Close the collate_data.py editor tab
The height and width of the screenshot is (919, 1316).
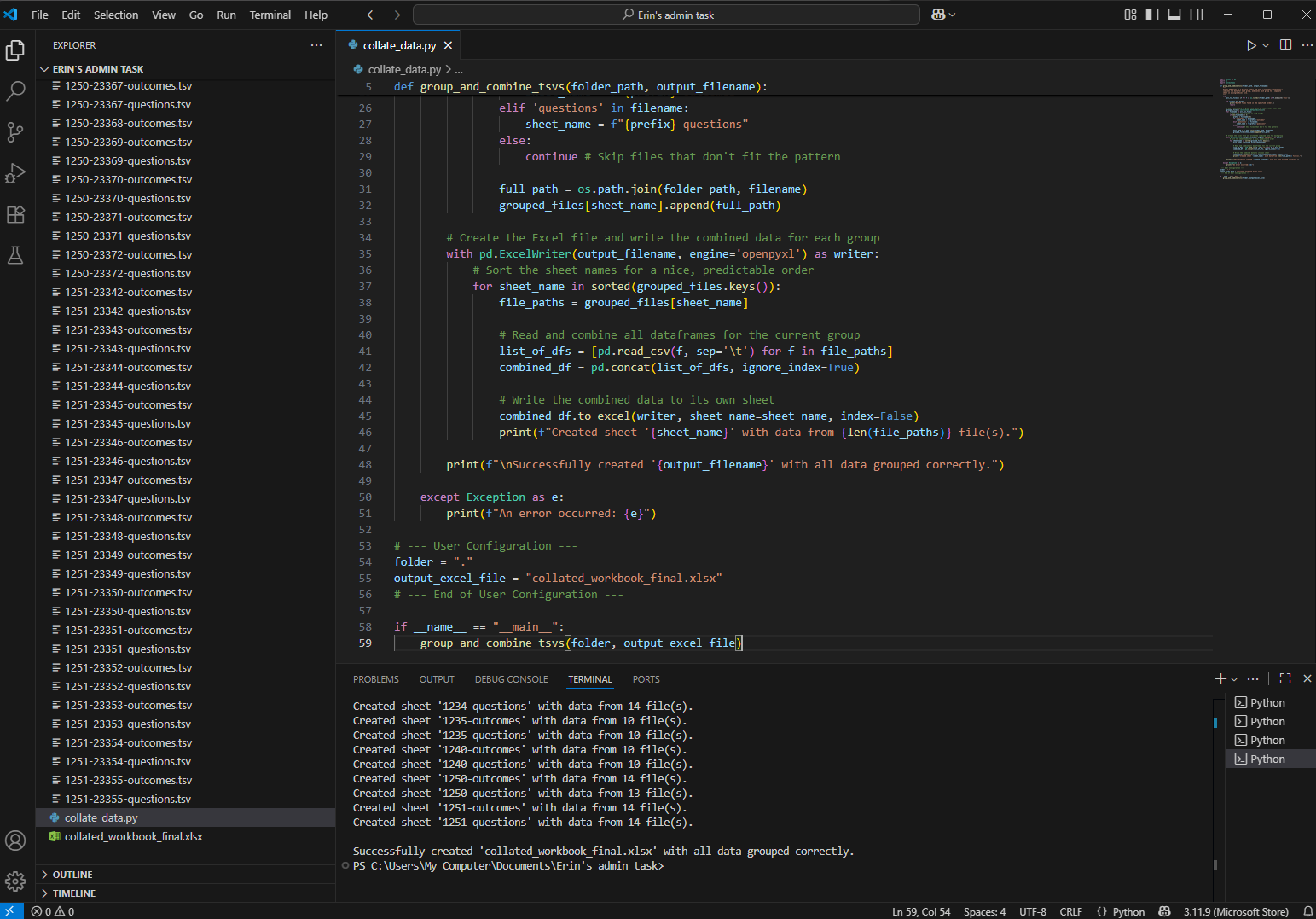(448, 45)
